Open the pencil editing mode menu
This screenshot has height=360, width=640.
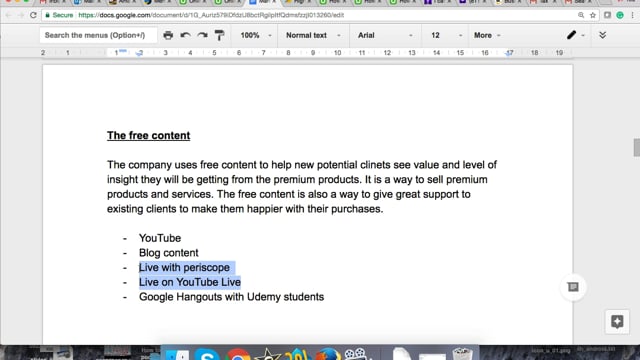pyautogui.click(x=576, y=35)
